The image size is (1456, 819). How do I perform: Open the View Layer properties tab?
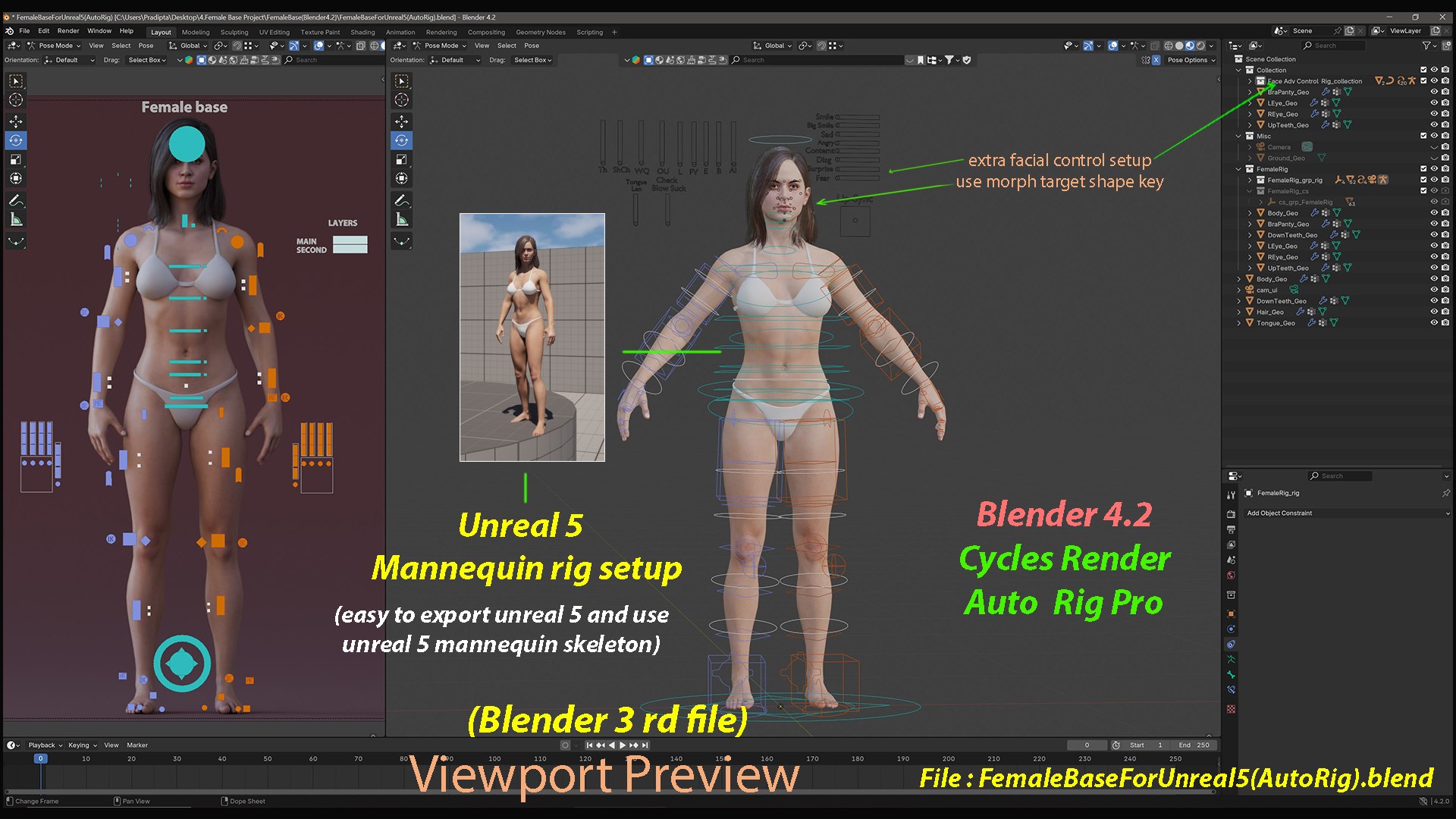pyautogui.click(x=1231, y=544)
